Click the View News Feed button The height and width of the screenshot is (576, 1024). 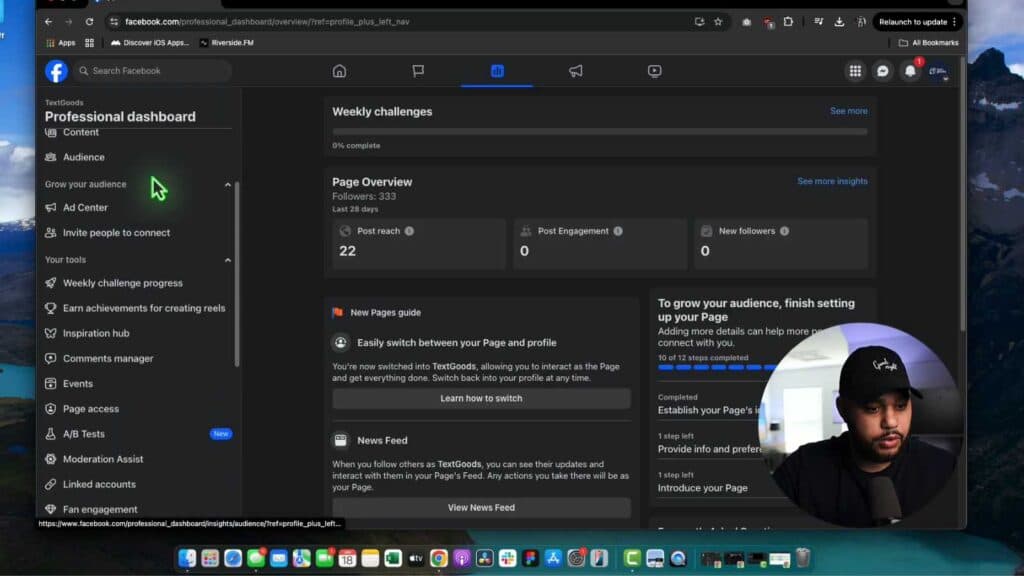(481, 507)
